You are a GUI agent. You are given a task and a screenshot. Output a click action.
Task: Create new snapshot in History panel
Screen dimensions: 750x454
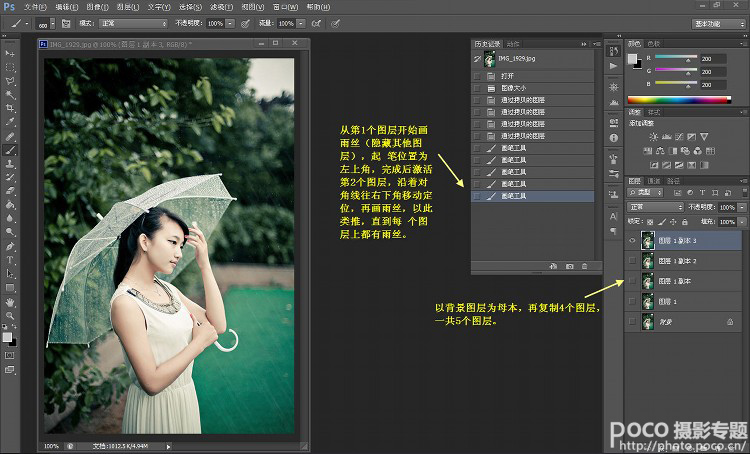point(569,266)
